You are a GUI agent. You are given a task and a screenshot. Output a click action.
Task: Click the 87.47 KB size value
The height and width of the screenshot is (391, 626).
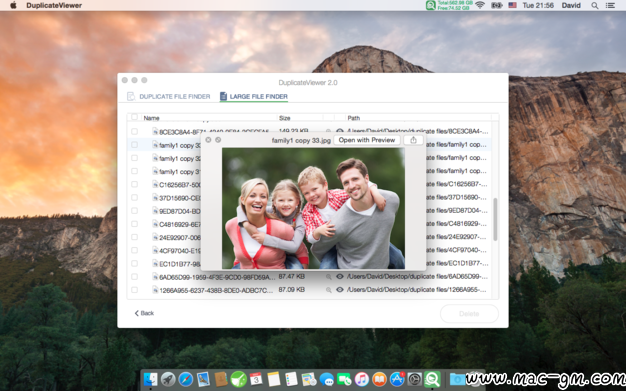[x=291, y=276]
